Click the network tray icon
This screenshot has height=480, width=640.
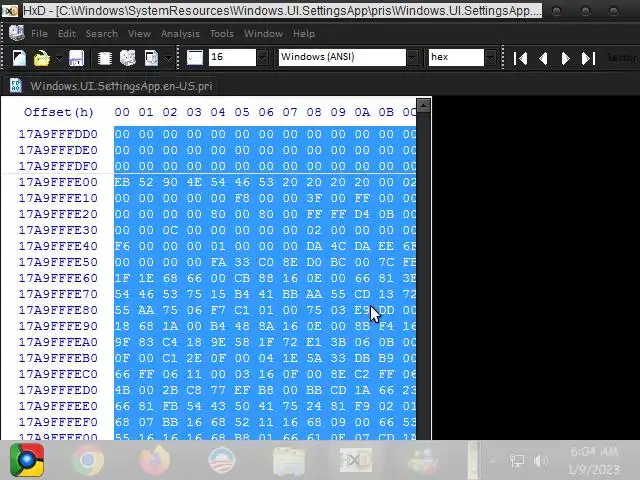pyautogui.click(x=517, y=461)
